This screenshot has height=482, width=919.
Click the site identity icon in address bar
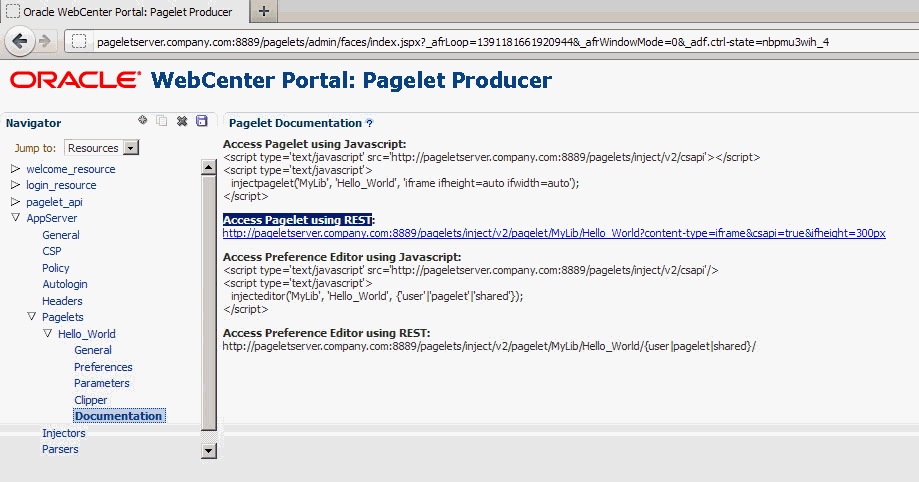(79, 42)
